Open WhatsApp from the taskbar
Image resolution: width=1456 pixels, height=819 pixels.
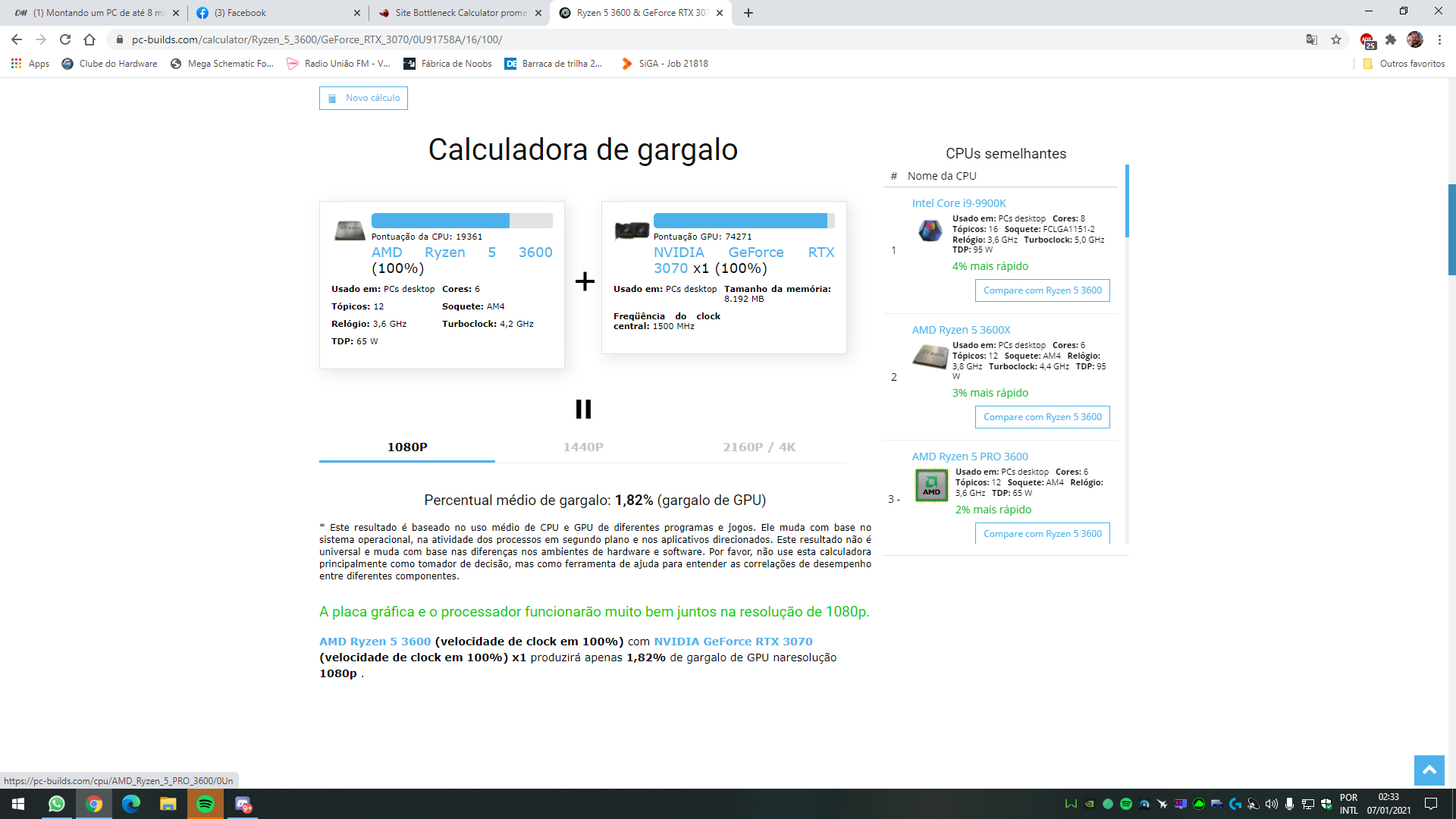(x=56, y=804)
